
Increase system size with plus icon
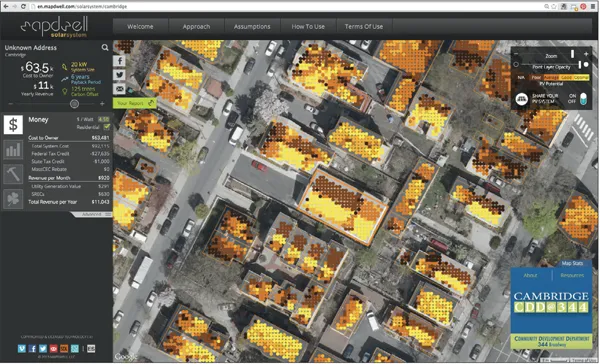[102, 104]
